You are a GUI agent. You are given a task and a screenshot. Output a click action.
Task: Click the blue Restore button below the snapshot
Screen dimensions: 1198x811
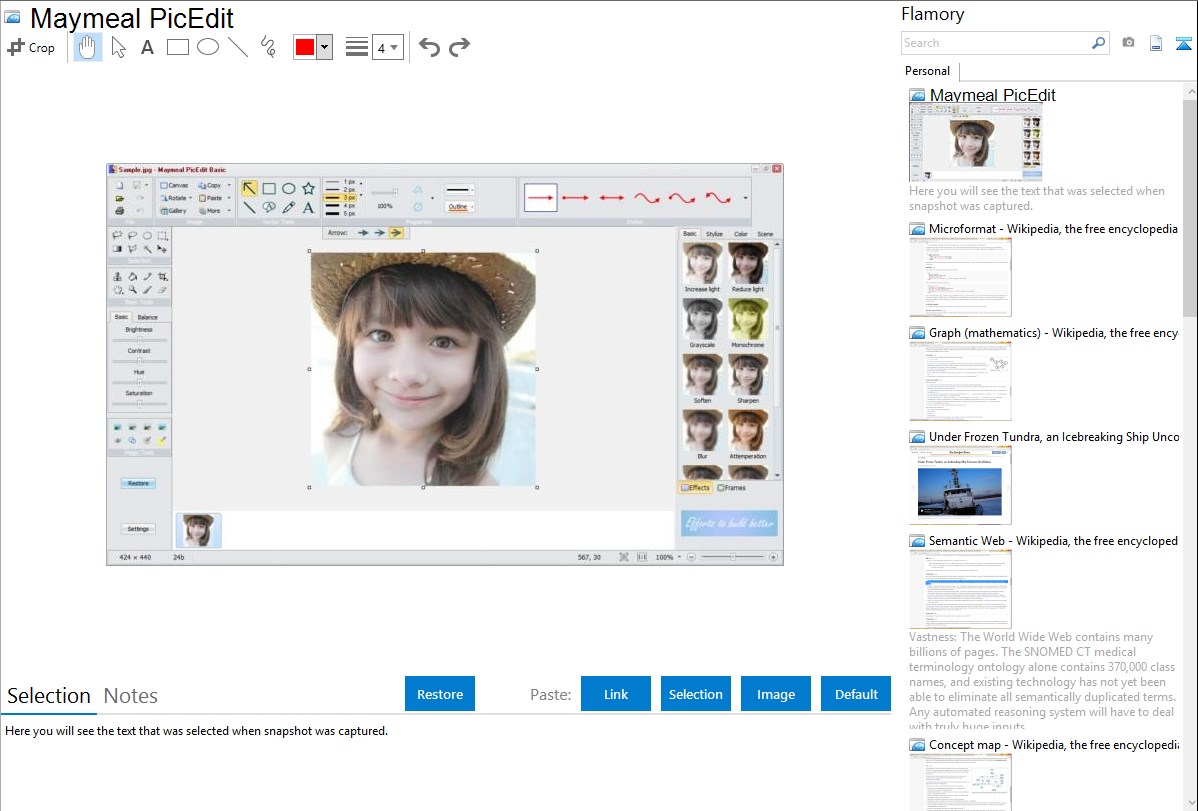click(x=440, y=694)
